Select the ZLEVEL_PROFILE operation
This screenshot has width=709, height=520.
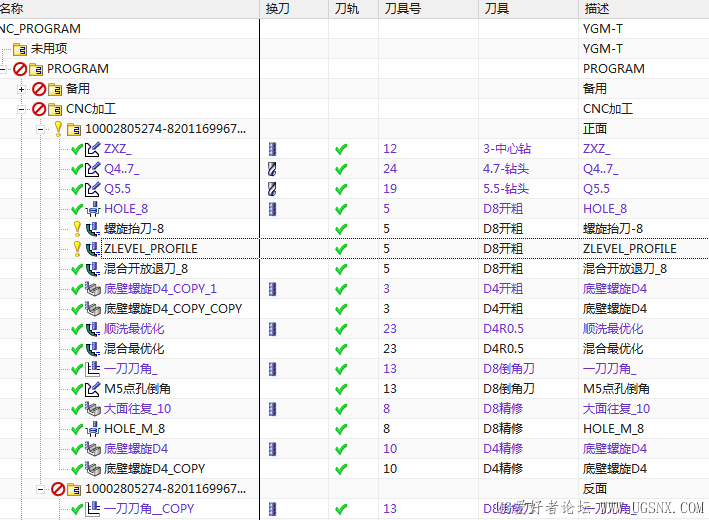coord(151,249)
